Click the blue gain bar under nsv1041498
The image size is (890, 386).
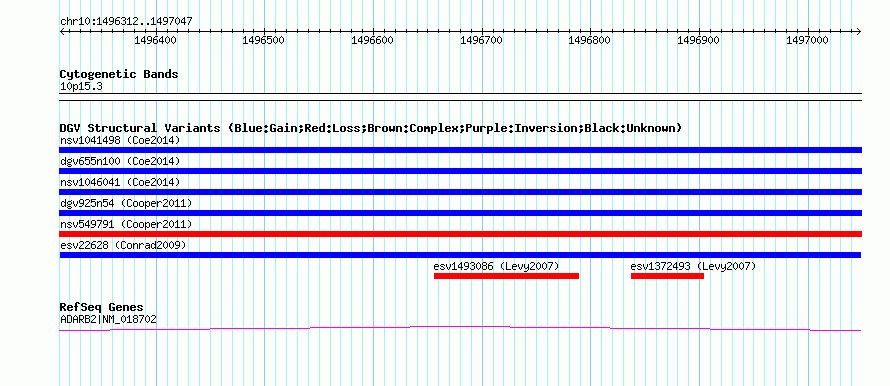pyautogui.click(x=460, y=150)
